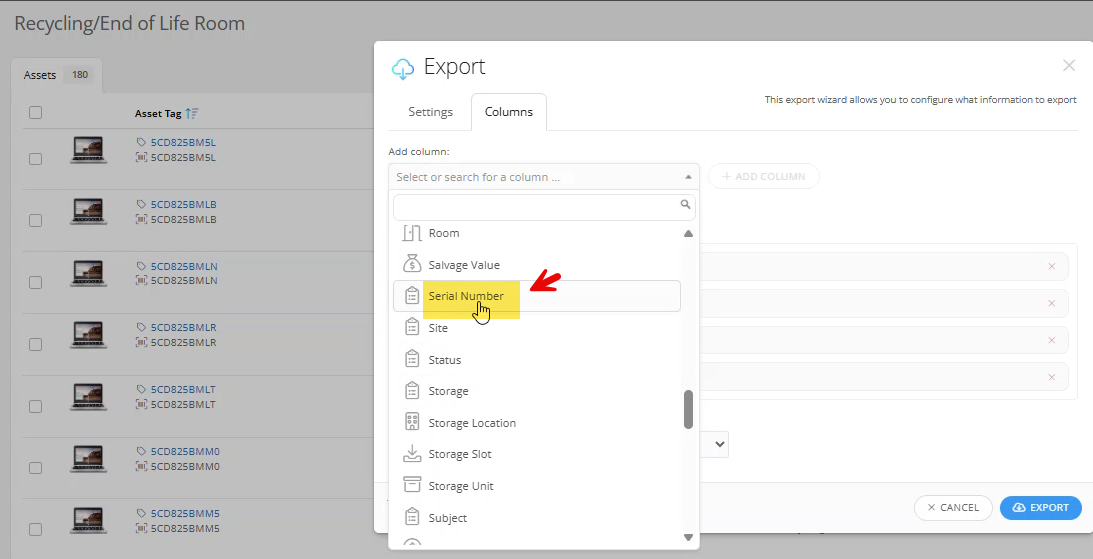1093x559 pixels.
Task: Click the Storage Unit box icon
Action: coord(412,486)
